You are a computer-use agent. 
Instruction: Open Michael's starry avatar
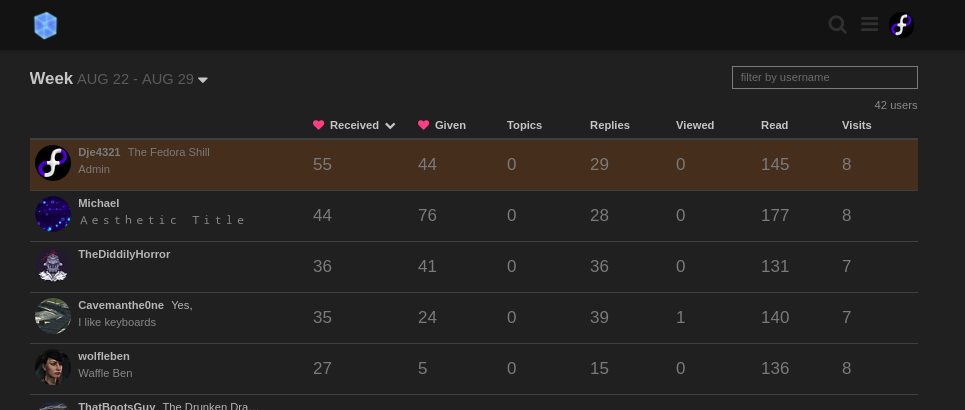coord(53,214)
